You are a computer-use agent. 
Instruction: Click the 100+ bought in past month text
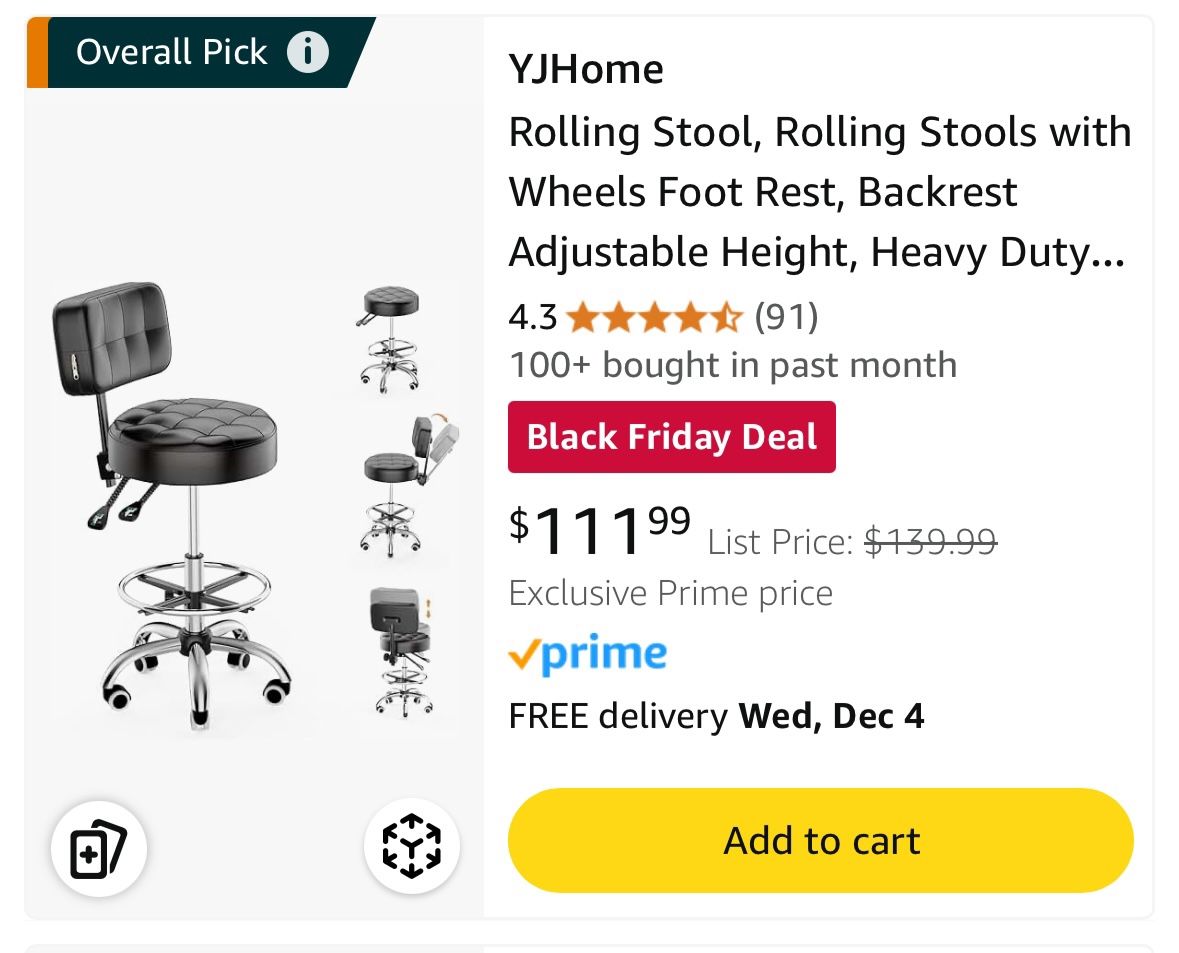point(732,364)
